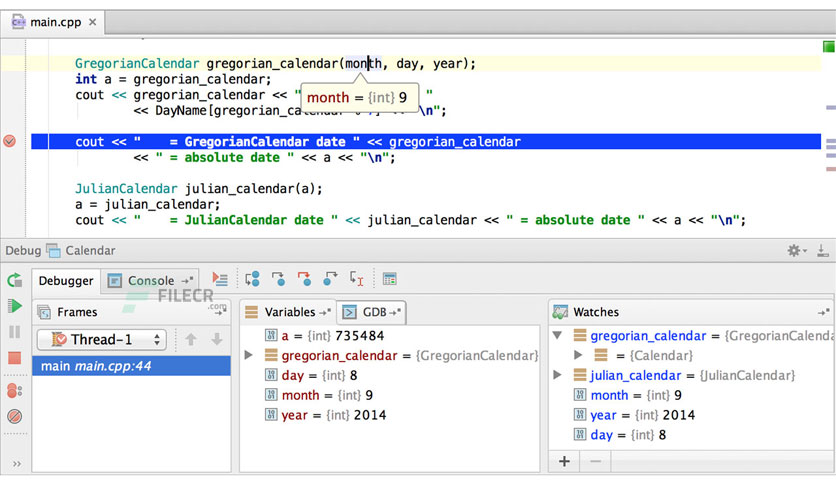Click previous frame up arrow
The height and width of the screenshot is (484, 836).
(191, 340)
